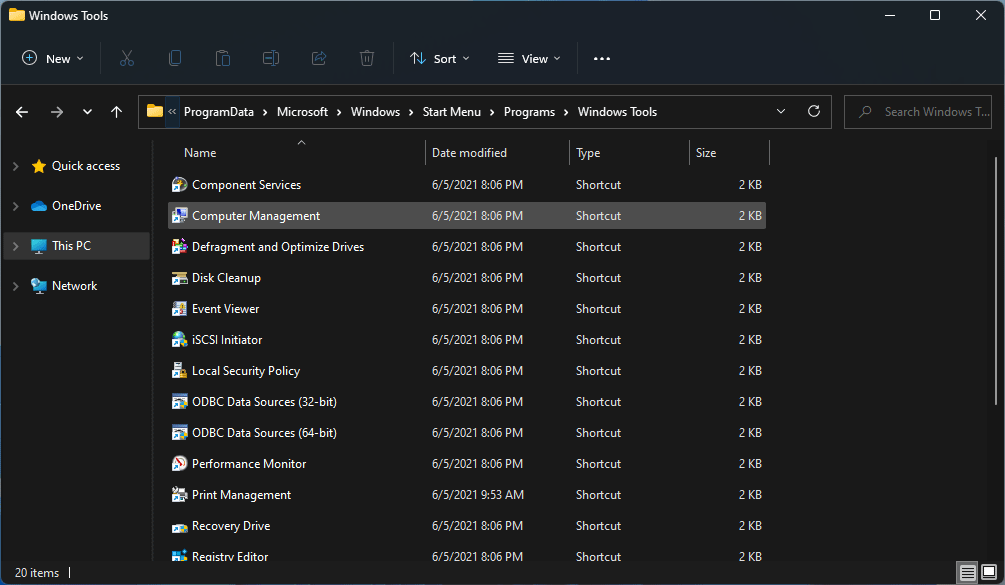Click the Delete icon in the toolbar
Screen dimensions: 1005x585
[366, 58]
